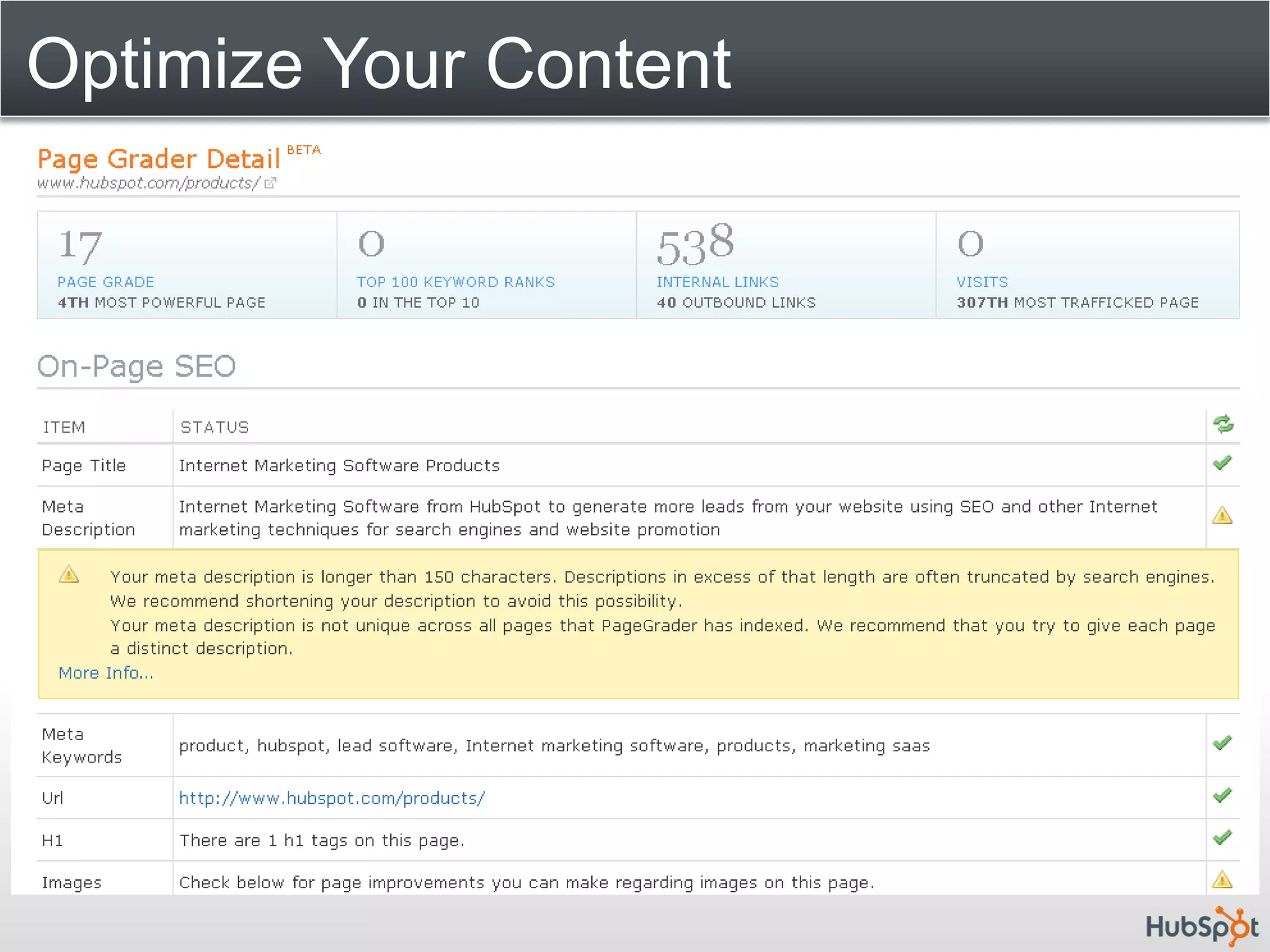1270x952 pixels.
Task: Click the Page Title row label
Action: 84,465
